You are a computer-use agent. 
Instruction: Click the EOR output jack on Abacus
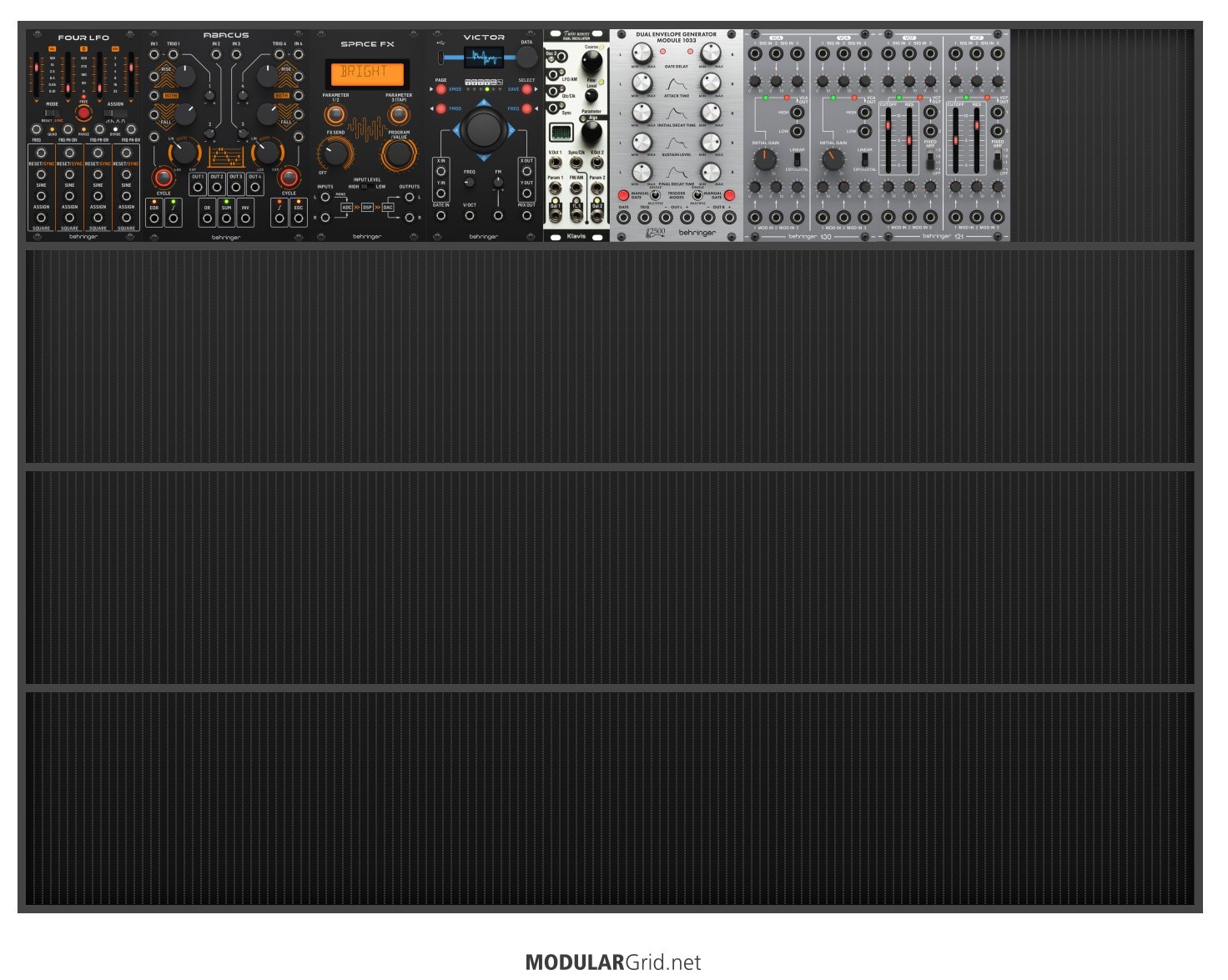point(154,219)
